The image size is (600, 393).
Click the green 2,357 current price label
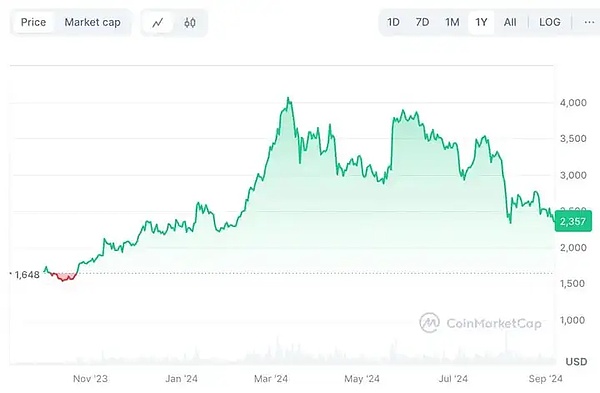(573, 221)
